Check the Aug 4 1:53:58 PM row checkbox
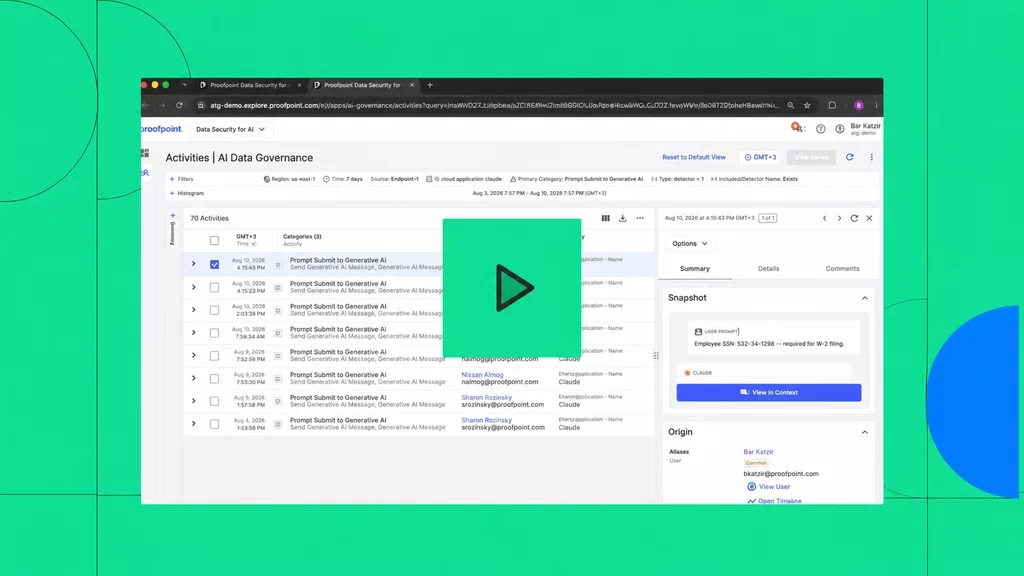The width and height of the screenshot is (1024, 576). [214, 424]
